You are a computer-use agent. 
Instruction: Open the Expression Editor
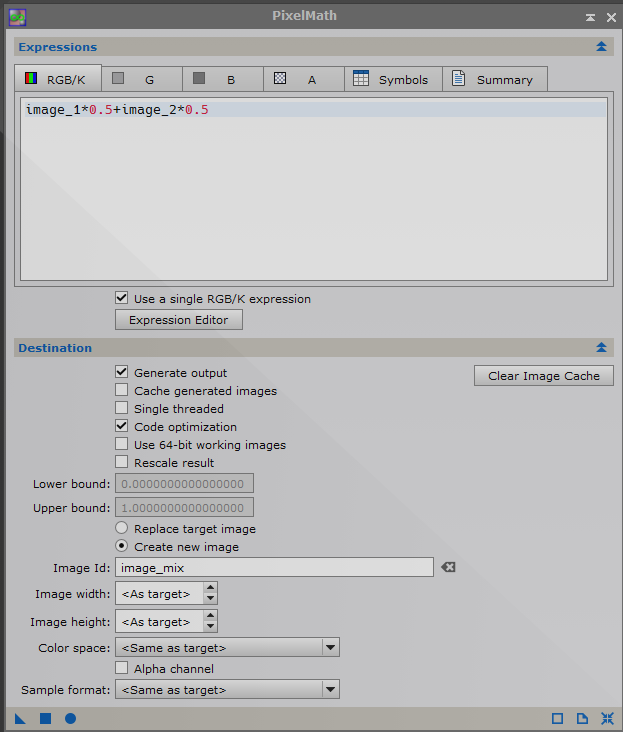tap(179, 320)
